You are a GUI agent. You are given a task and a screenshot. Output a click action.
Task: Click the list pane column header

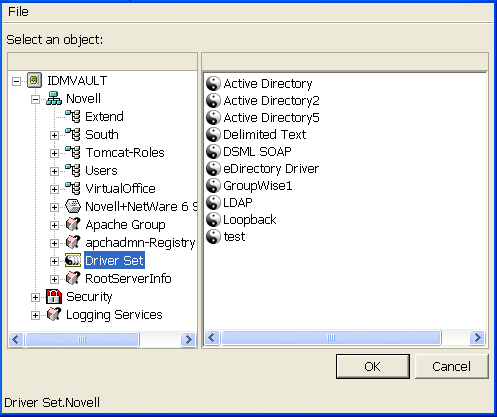pyautogui.click(x=345, y=61)
